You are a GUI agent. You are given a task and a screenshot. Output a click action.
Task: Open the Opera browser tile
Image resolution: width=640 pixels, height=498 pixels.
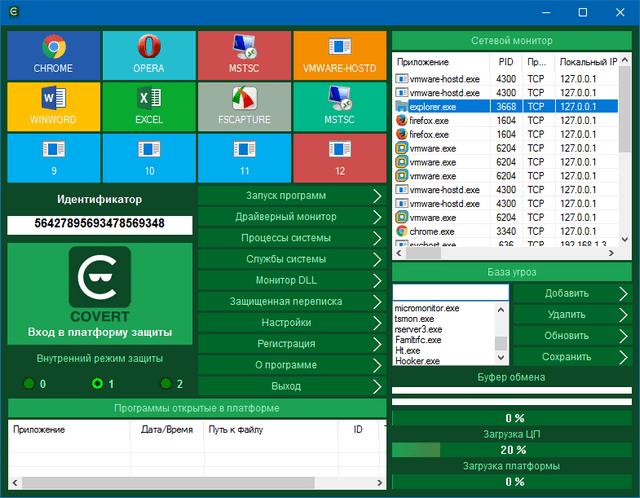(148, 54)
